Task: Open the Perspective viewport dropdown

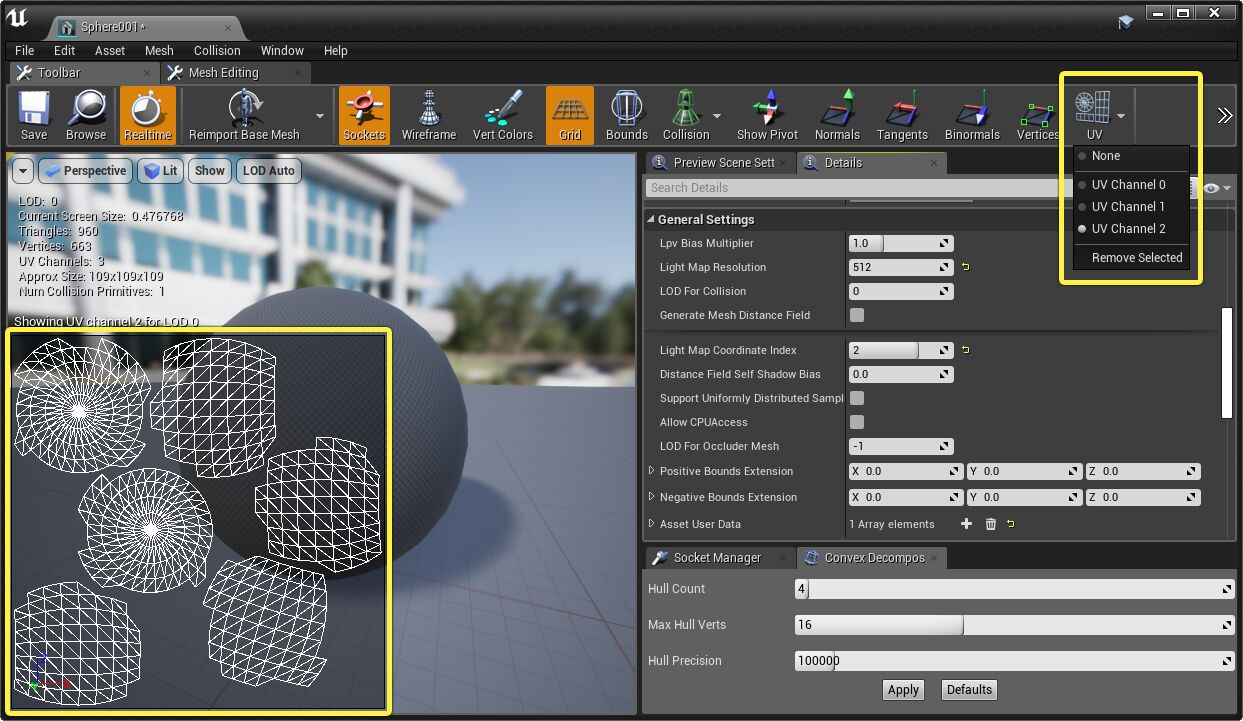Action: tap(85, 171)
